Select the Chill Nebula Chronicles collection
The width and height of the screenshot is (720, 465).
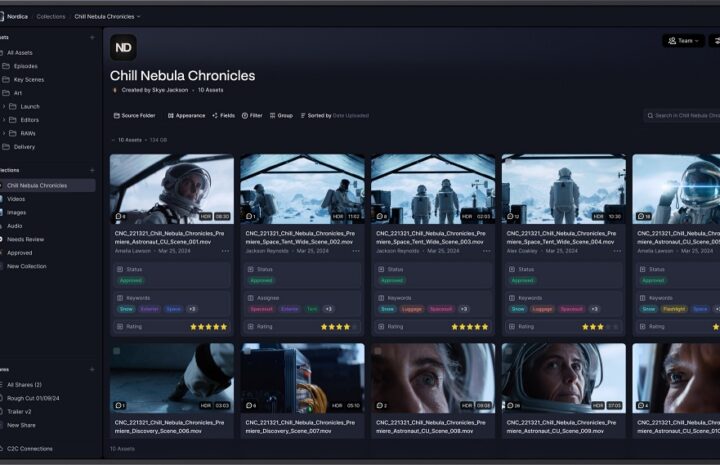[48, 185]
